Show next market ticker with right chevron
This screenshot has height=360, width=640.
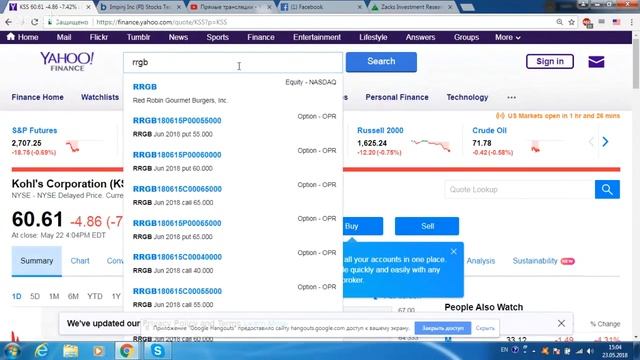pyautogui.click(x=605, y=142)
